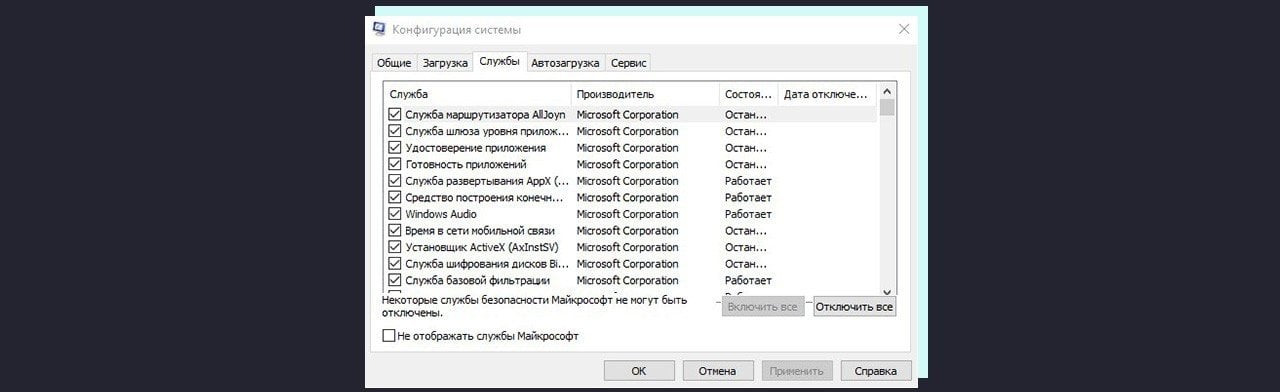1280x392 pixels.
Task: Click the Отмена button
Action: click(717, 371)
